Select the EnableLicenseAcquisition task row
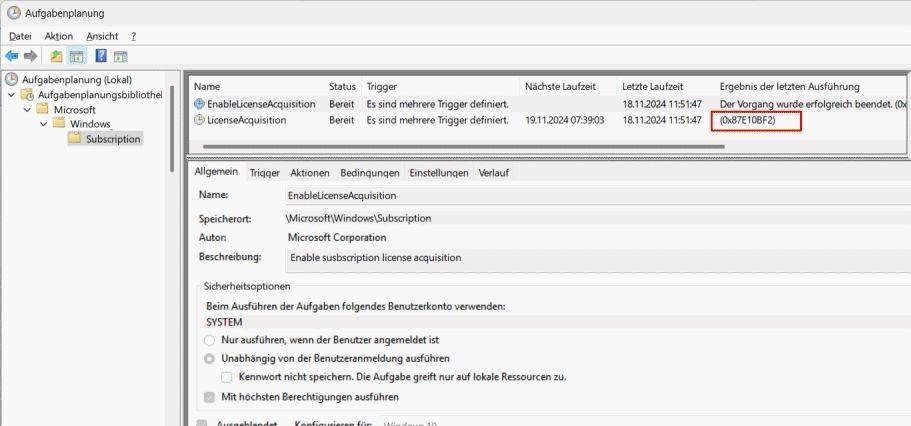Screen dimensions: 911x426 pyautogui.click(x=547, y=104)
